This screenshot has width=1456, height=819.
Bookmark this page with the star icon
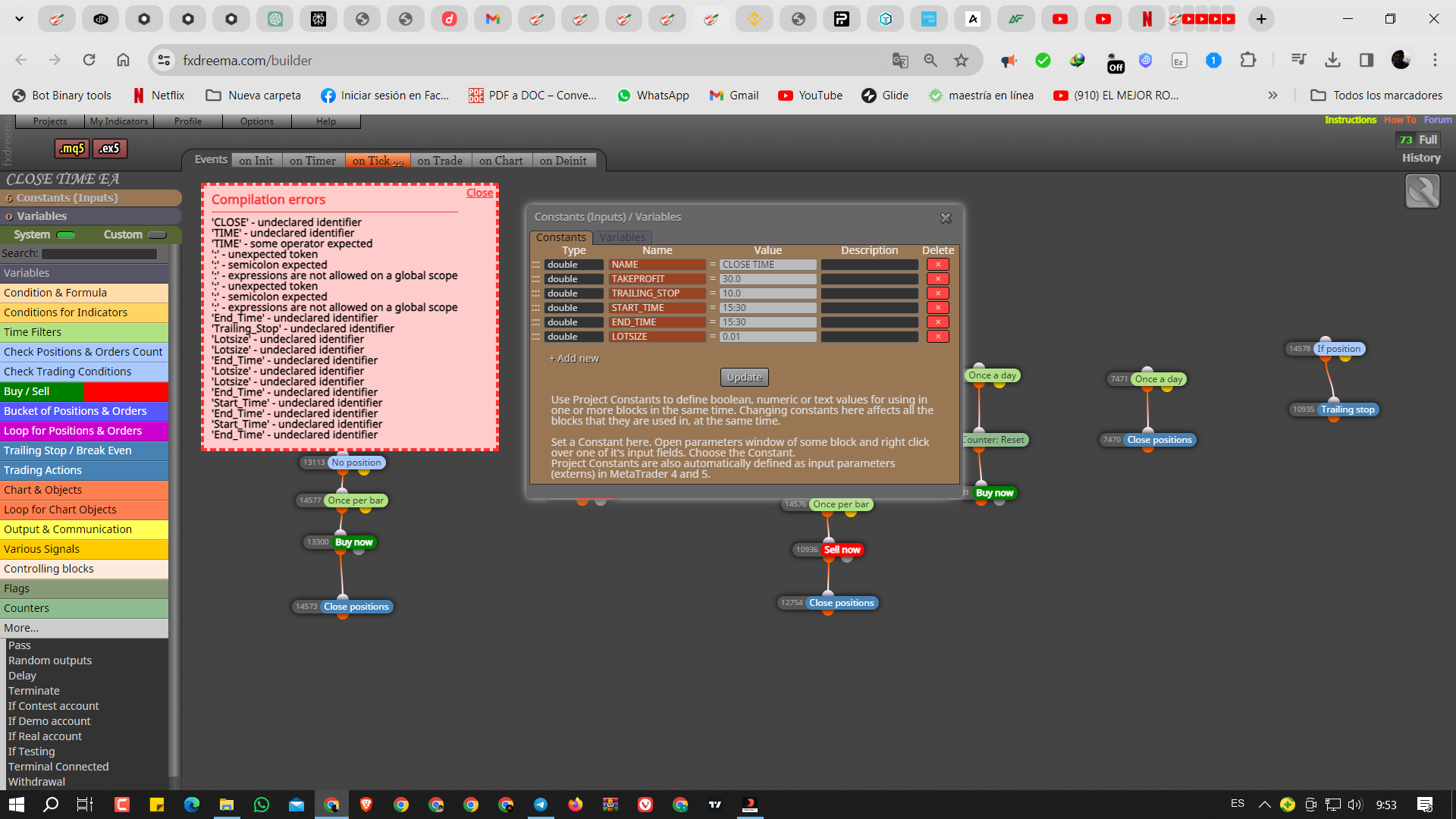[x=962, y=61]
